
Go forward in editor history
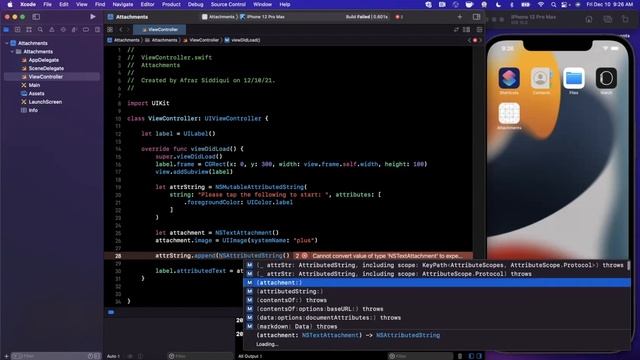128,30
